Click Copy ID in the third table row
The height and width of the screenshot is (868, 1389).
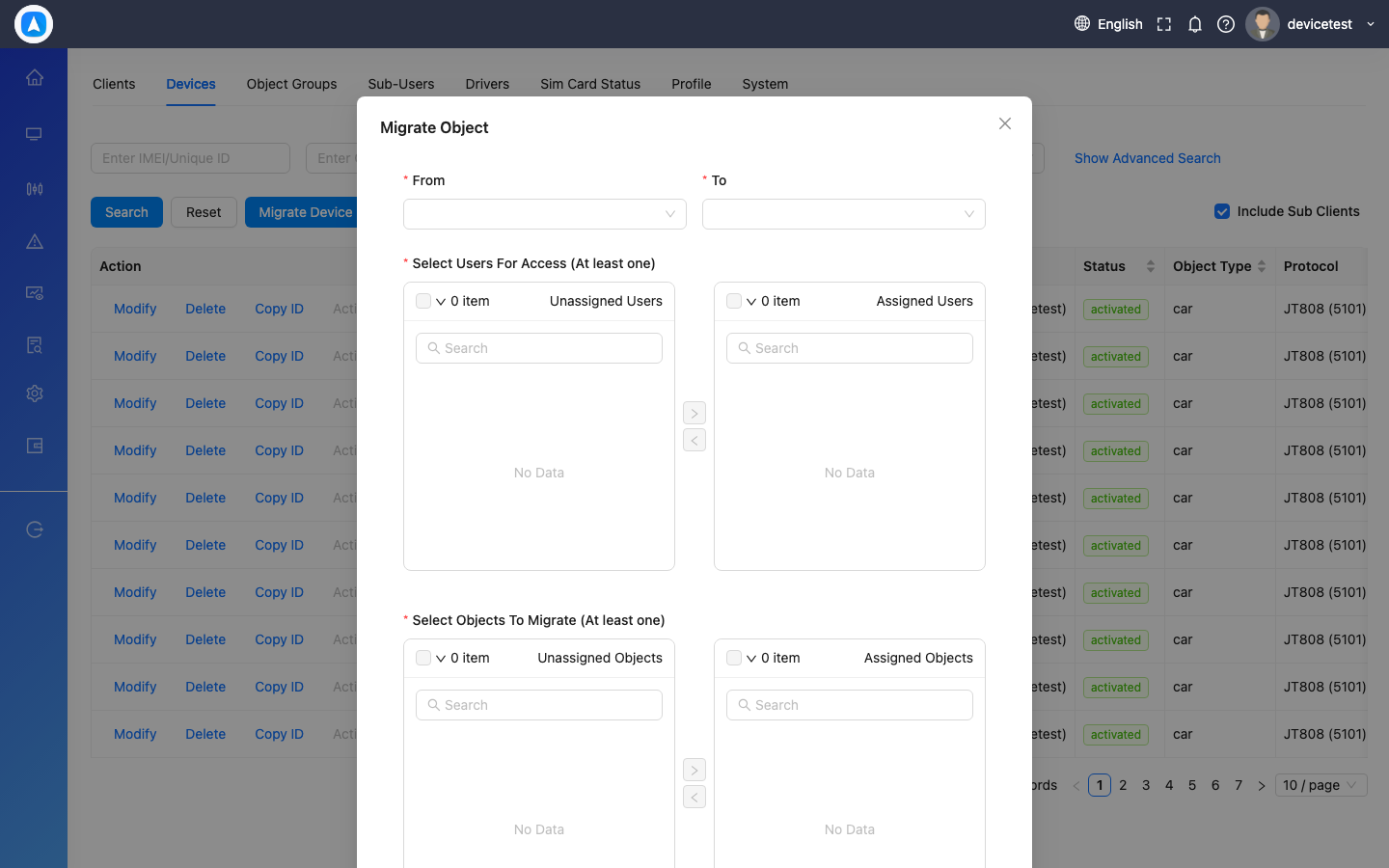click(279, 403)
